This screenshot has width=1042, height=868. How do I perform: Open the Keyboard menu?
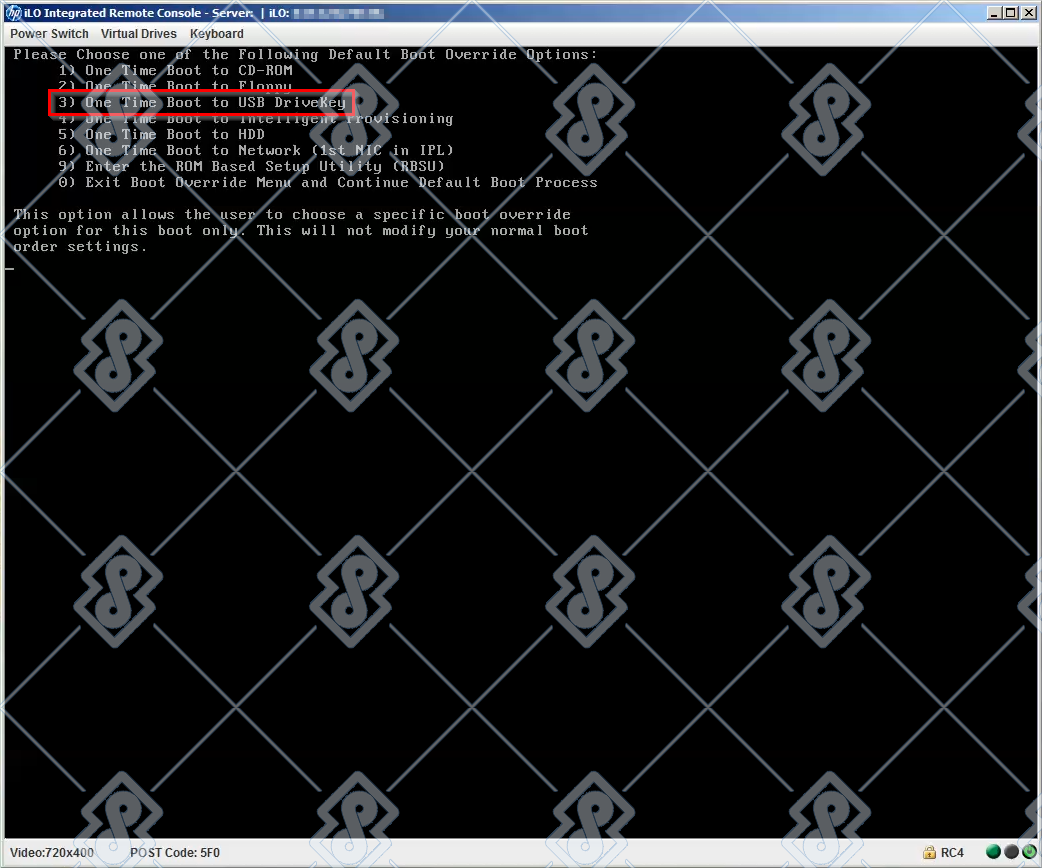pos(217,33)
